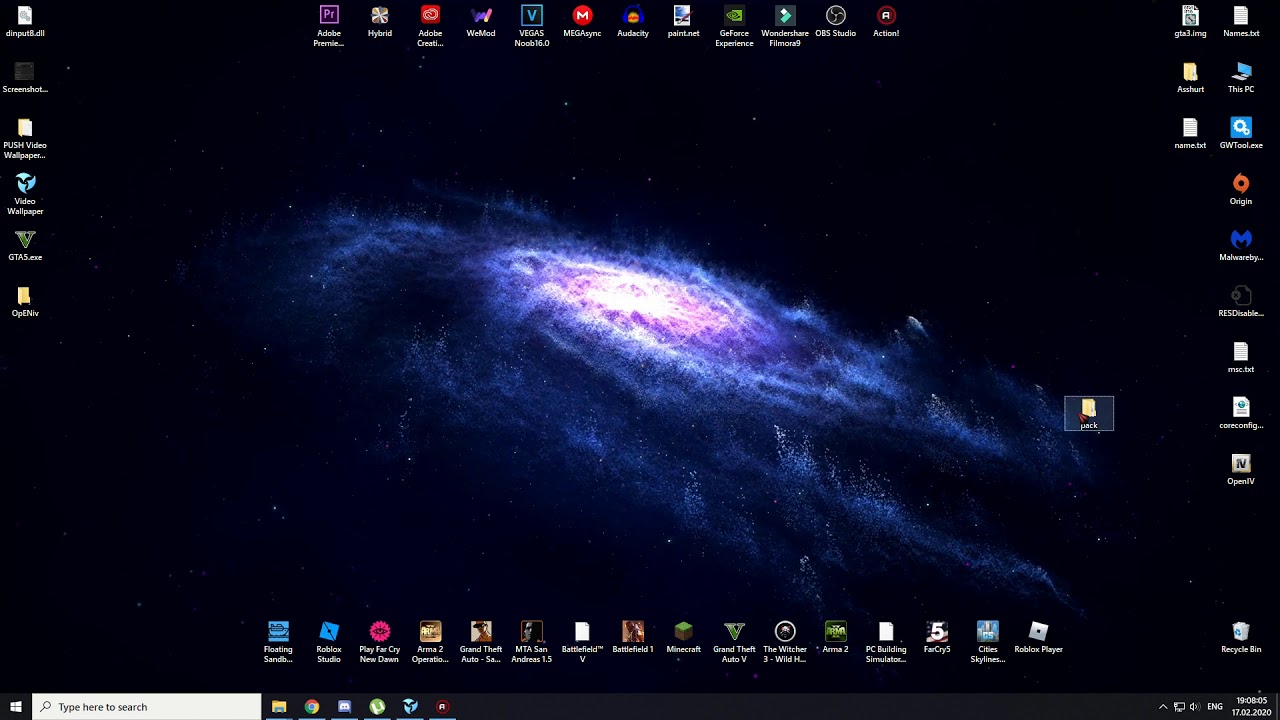Select PUSH Video Wallpaper folder icon
The image size is (1280, 720).
click(x=25, y=138)
